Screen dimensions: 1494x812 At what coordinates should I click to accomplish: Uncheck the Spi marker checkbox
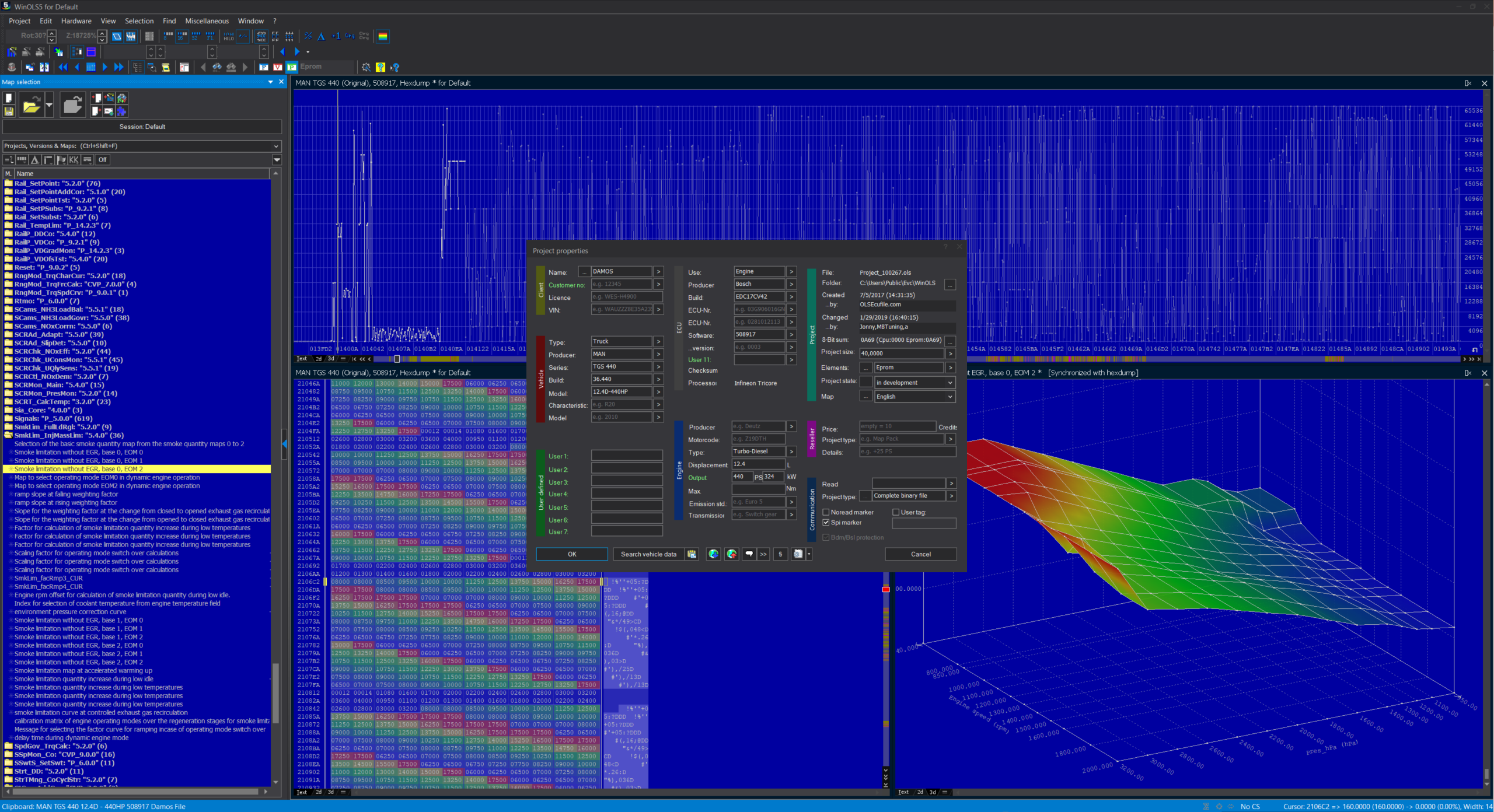(826, 523)
